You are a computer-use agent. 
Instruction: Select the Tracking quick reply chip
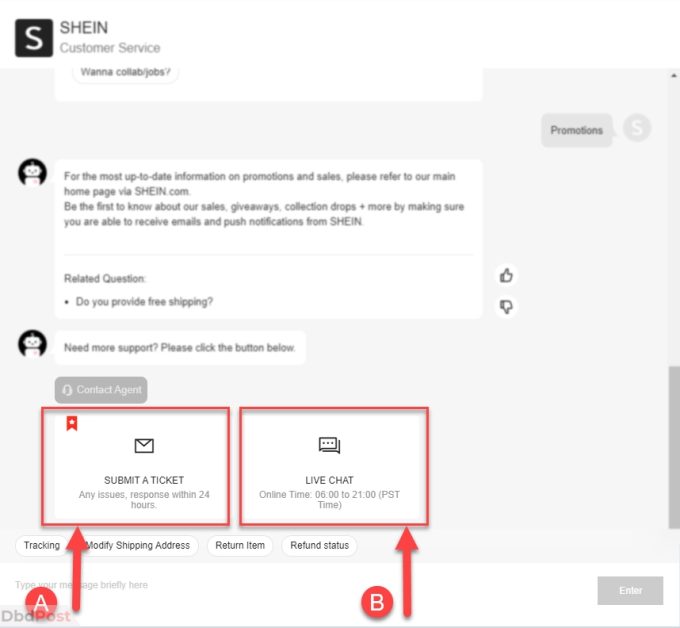point(42,545)
